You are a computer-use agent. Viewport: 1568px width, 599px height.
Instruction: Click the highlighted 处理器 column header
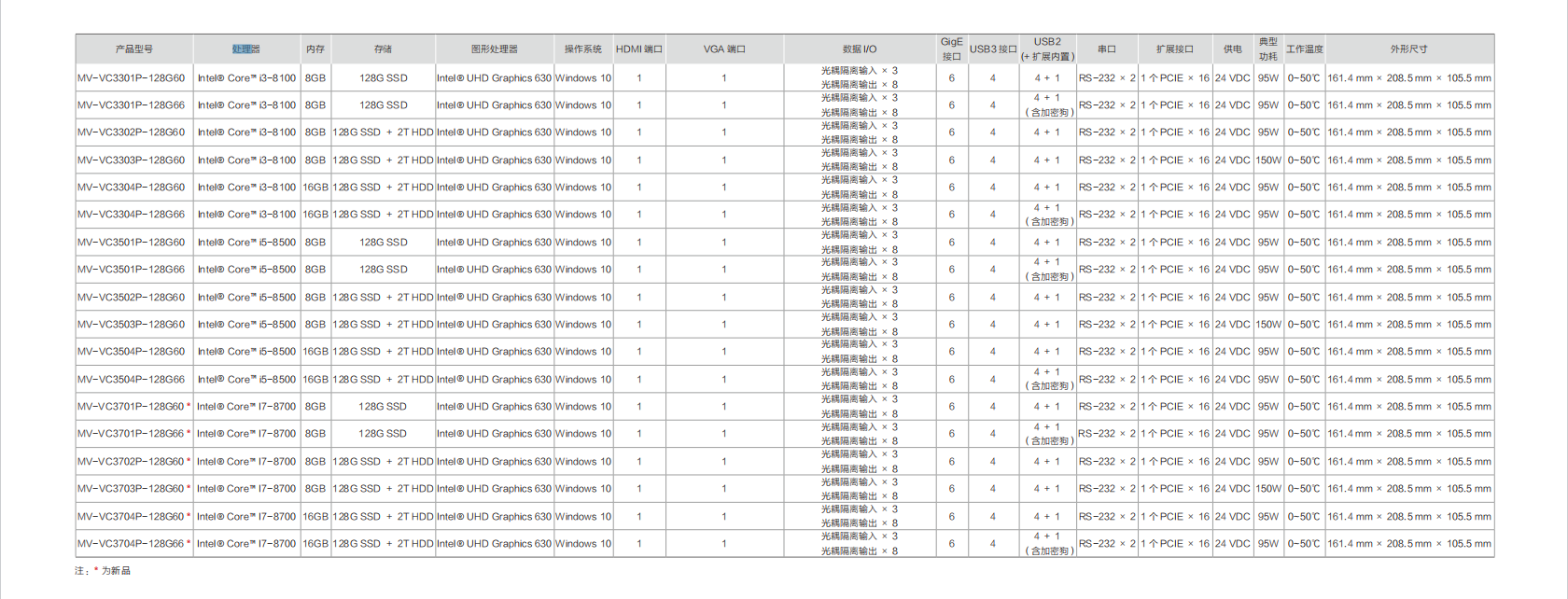[x=246, y=49]
